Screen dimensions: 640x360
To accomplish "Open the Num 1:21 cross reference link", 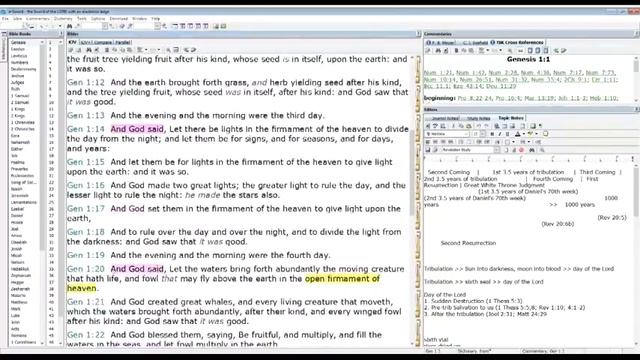I will click(x=438, y=73).
